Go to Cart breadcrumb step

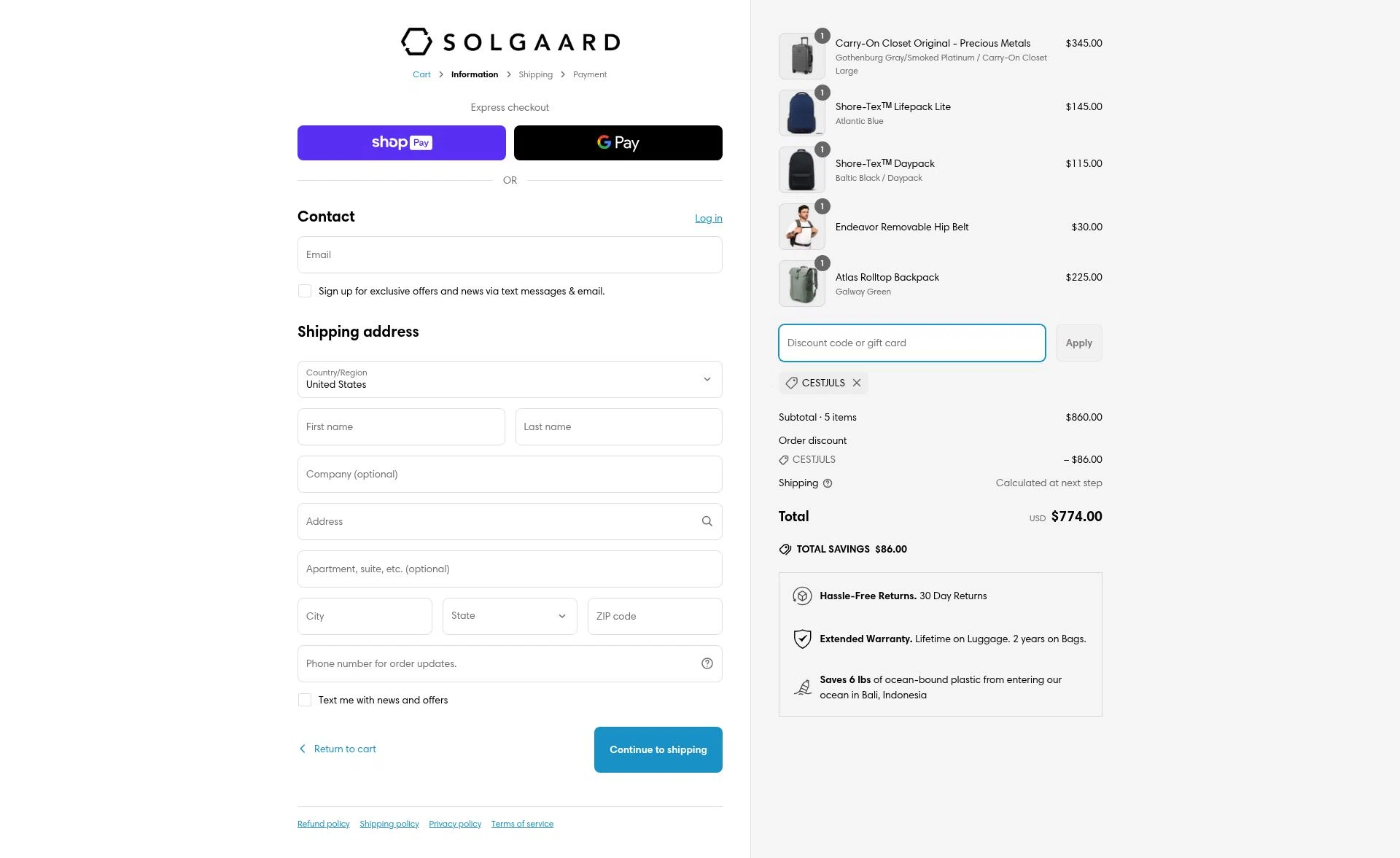421,74
